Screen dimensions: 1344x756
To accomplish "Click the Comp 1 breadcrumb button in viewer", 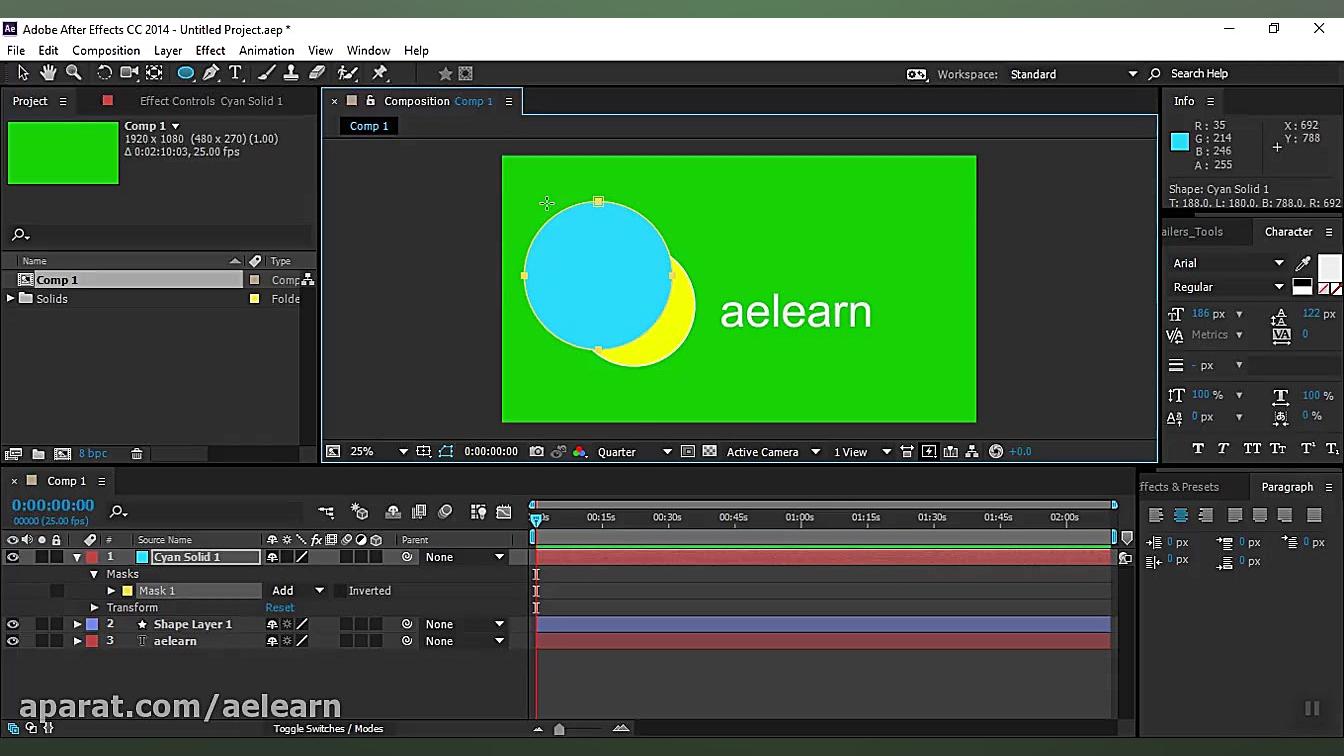I will (x=369, y=126).
